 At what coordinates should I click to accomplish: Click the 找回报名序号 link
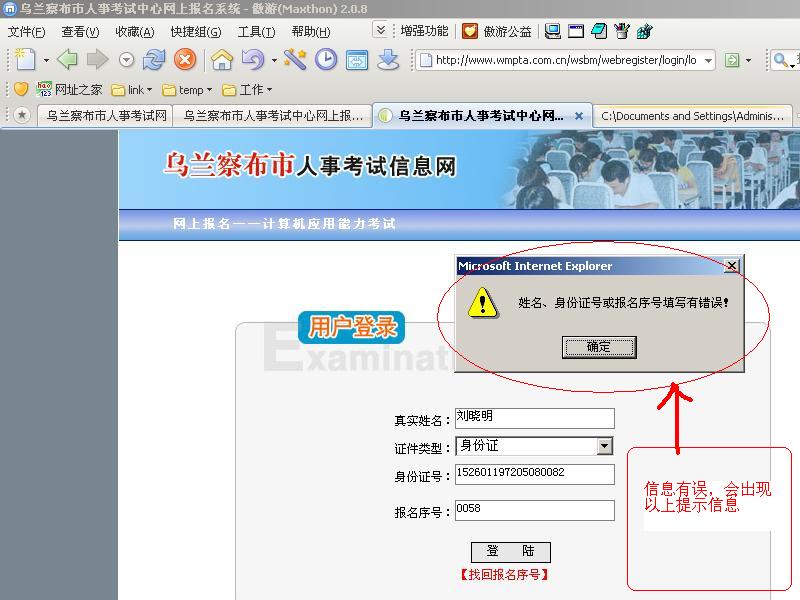tap(504, 575)
